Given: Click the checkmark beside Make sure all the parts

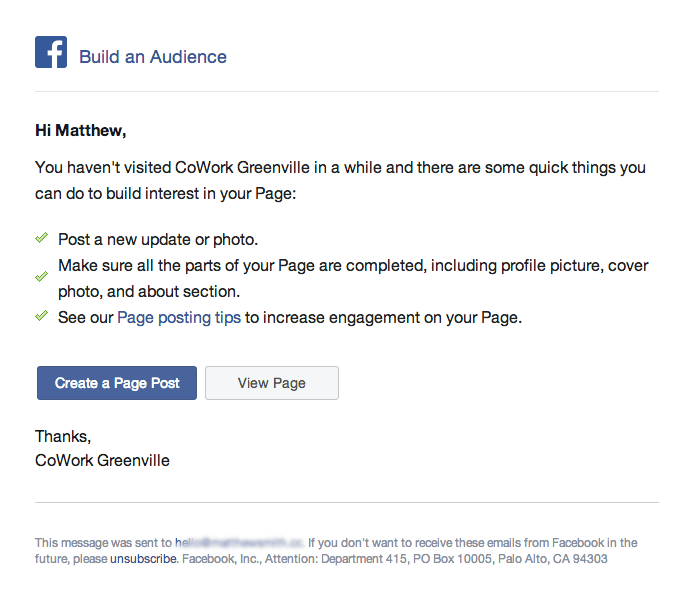Looking at the screenshot, I should pyautogui.click(x=42, y=276).
